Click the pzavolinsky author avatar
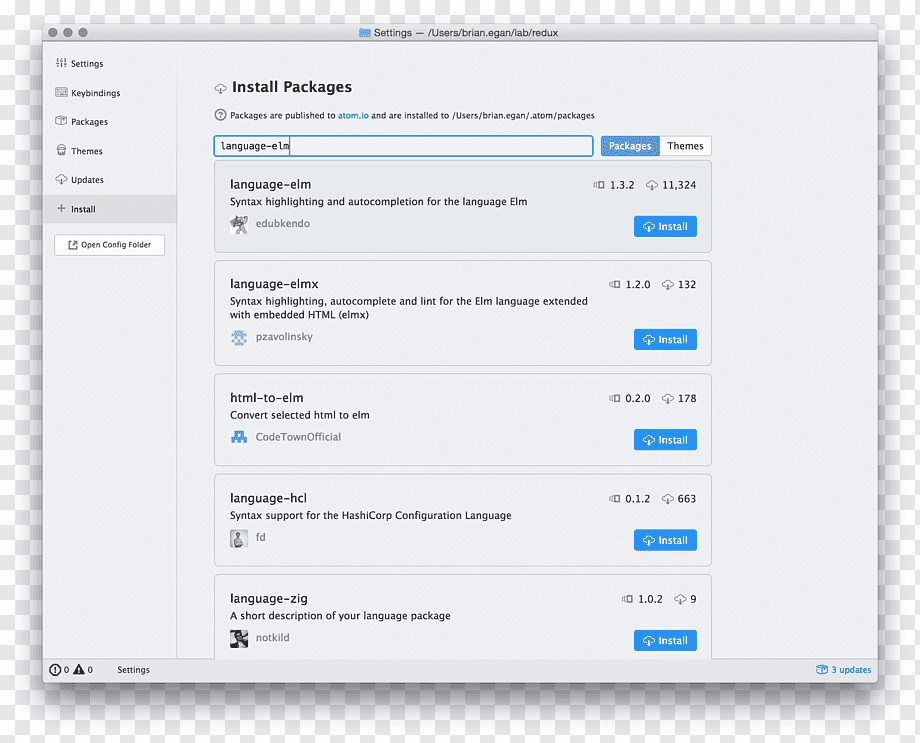The image size is (920, 743). point(239,337)
